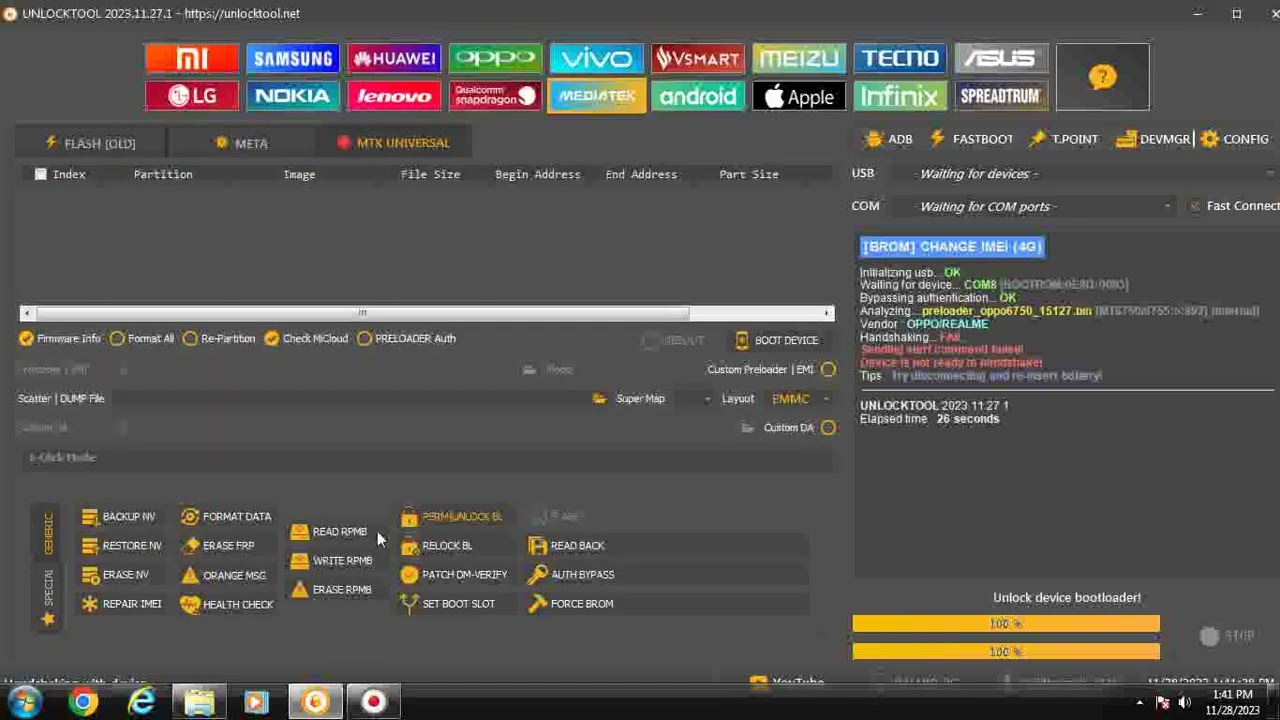This screenshot has width=1280, height=720.
Task: Click the screen recorder taskbar icon
Action: point(373,702)
